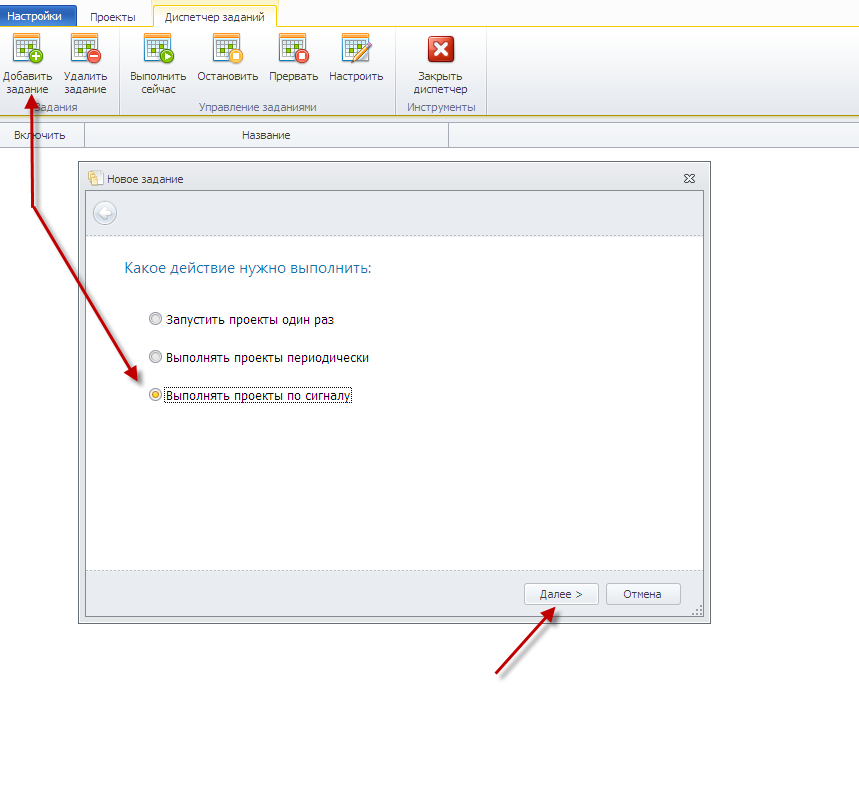This screenshot has height=802, width=859.
Task: Select "Запустить проекты один раз" radio option
Action: [156, 319]
